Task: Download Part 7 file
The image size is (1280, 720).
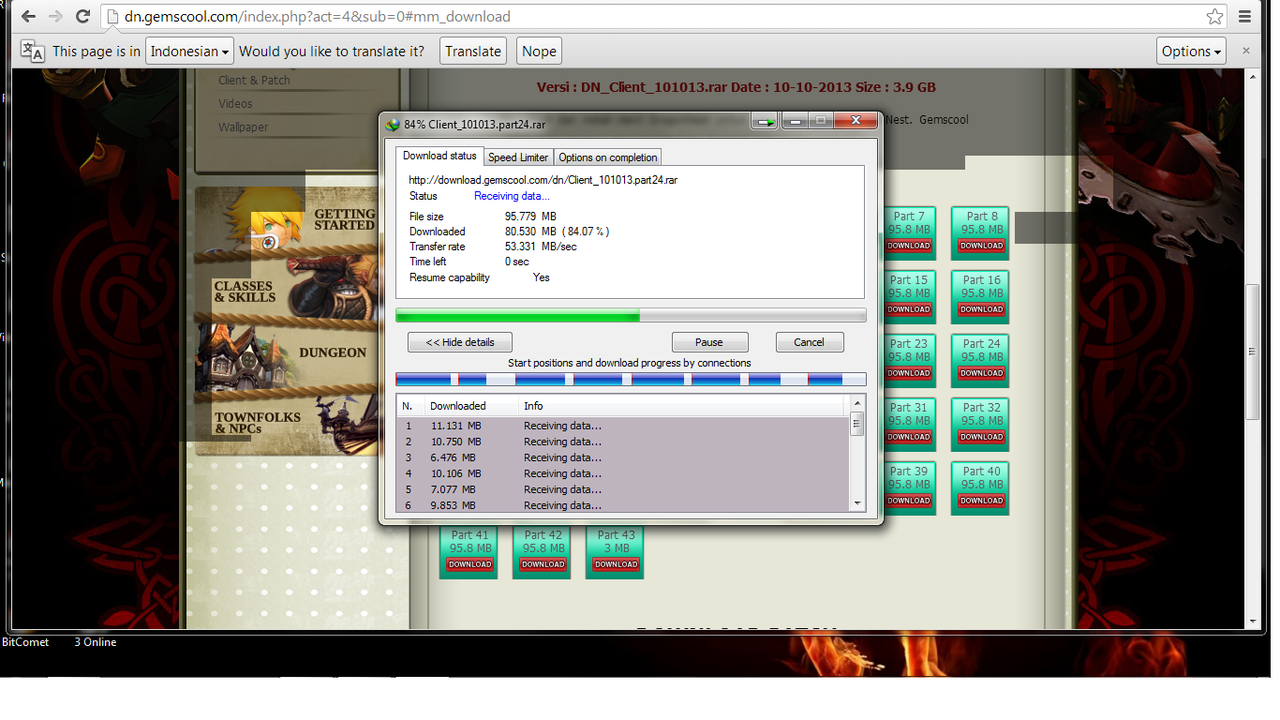Action: (x=909, y=246)
